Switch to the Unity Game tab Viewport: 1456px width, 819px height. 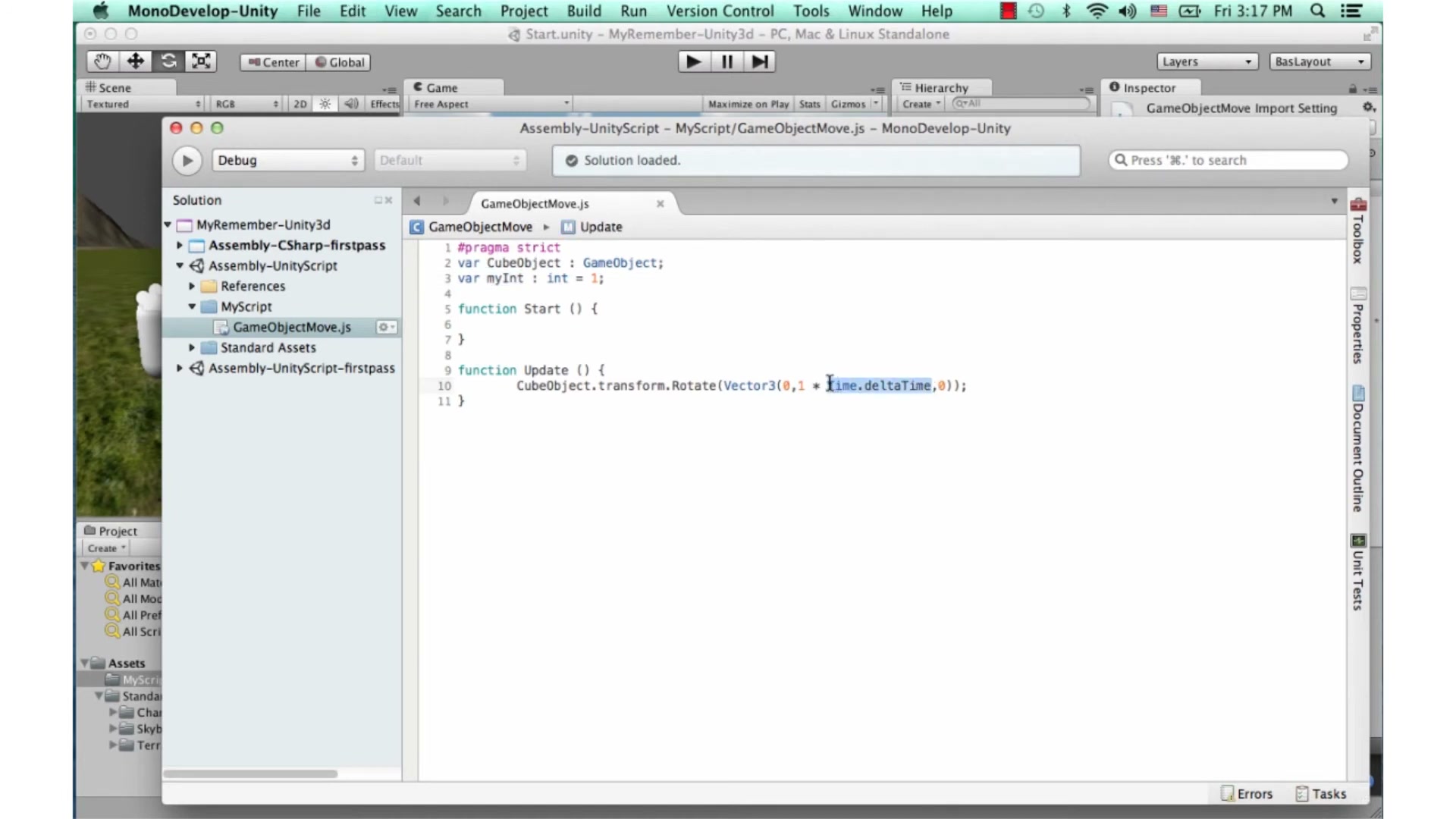[453, 88]
